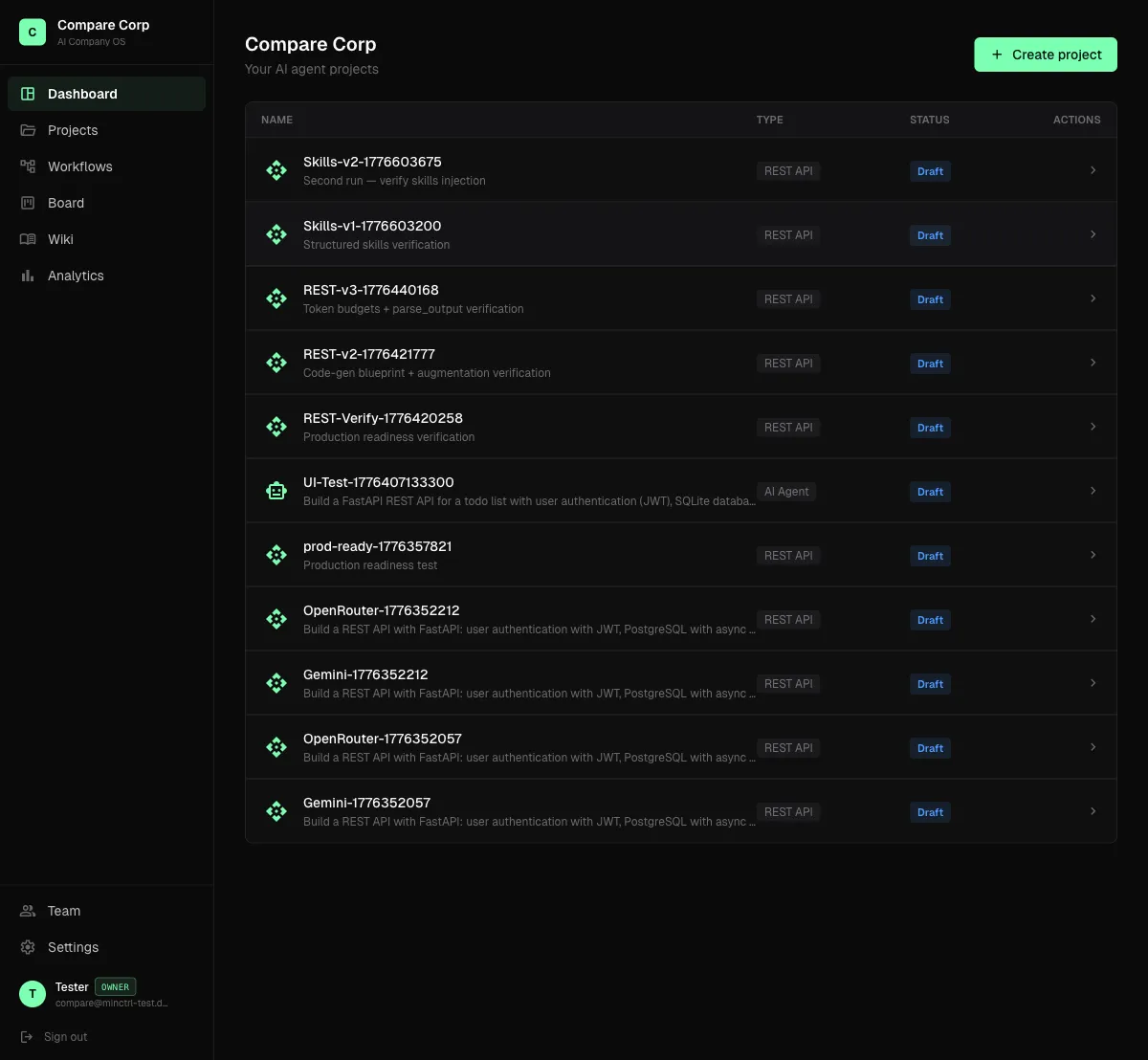Open REST-Verify-1776420258 via its row chevron

[x=1093, y=427]
